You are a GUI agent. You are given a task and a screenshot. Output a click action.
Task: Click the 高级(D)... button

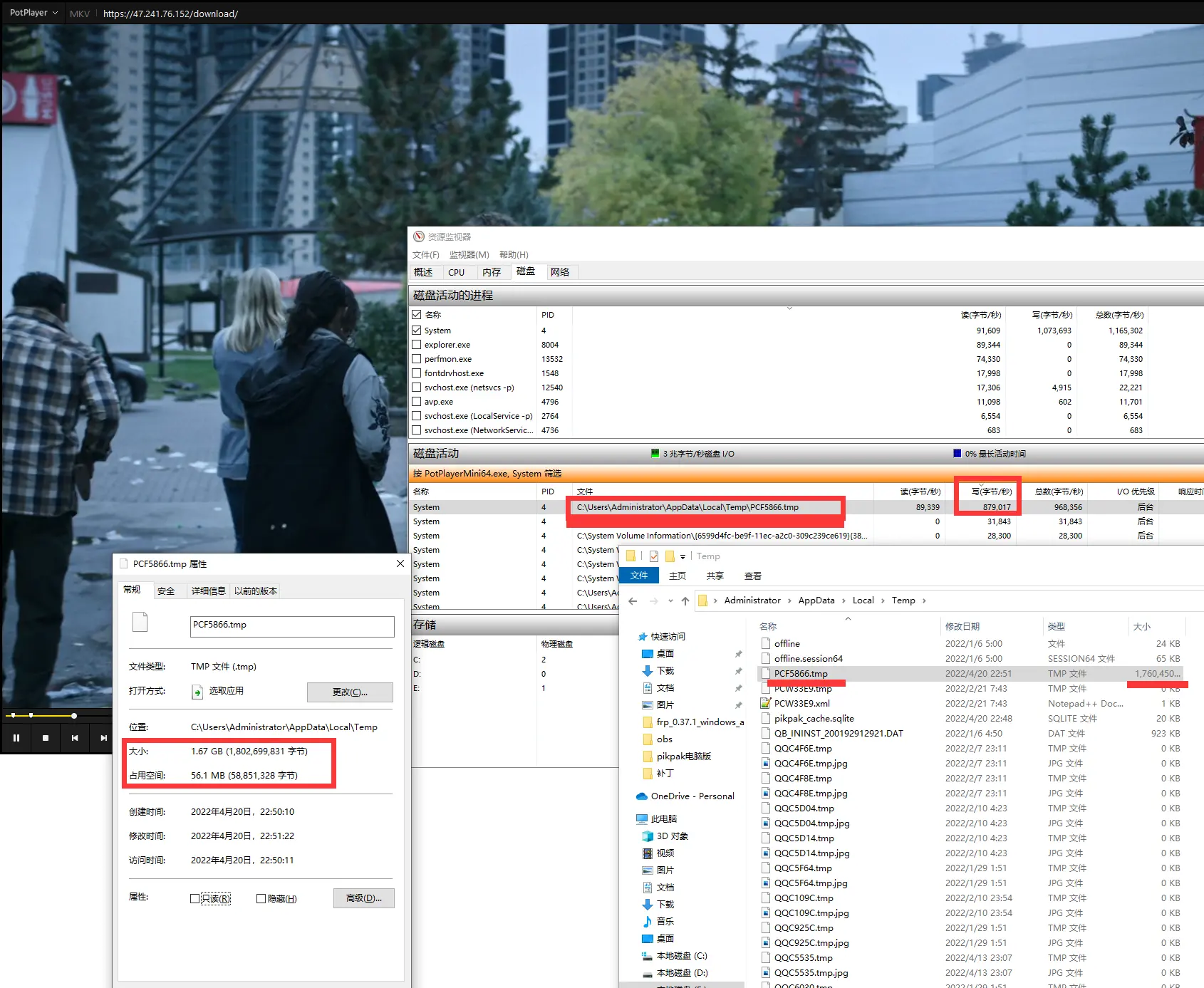[364, 898]
